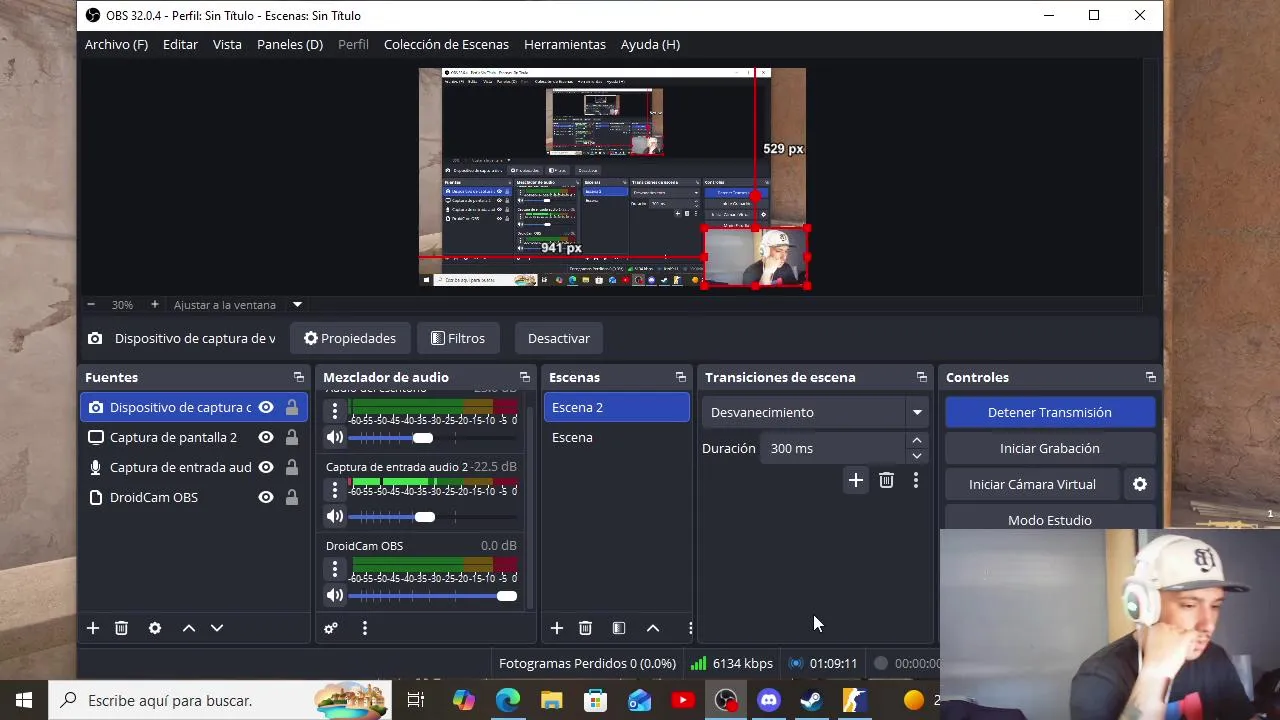Hide Captura de entrada audio source

click(x=266, y=467)
